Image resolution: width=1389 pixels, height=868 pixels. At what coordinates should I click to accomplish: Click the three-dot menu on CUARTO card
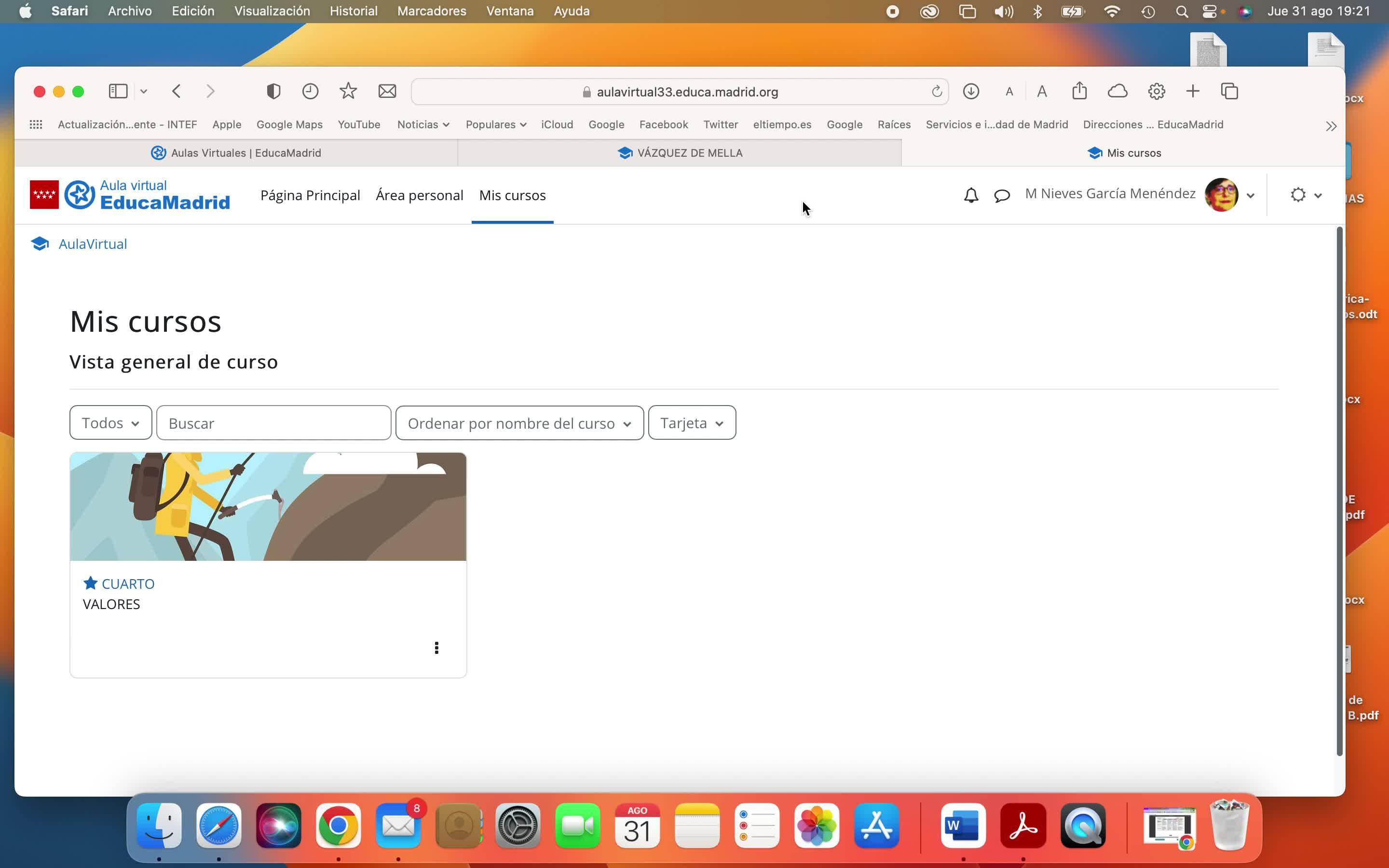tap(436, 648)
